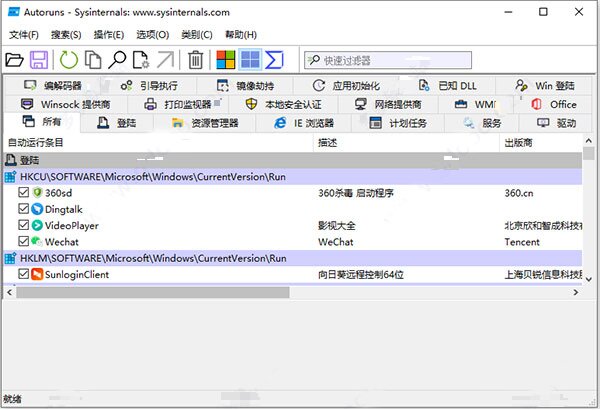Select the 所有 tab
The height and width of the screenshot is (410, 600).
pyautogui.click(x=42, y=122)
